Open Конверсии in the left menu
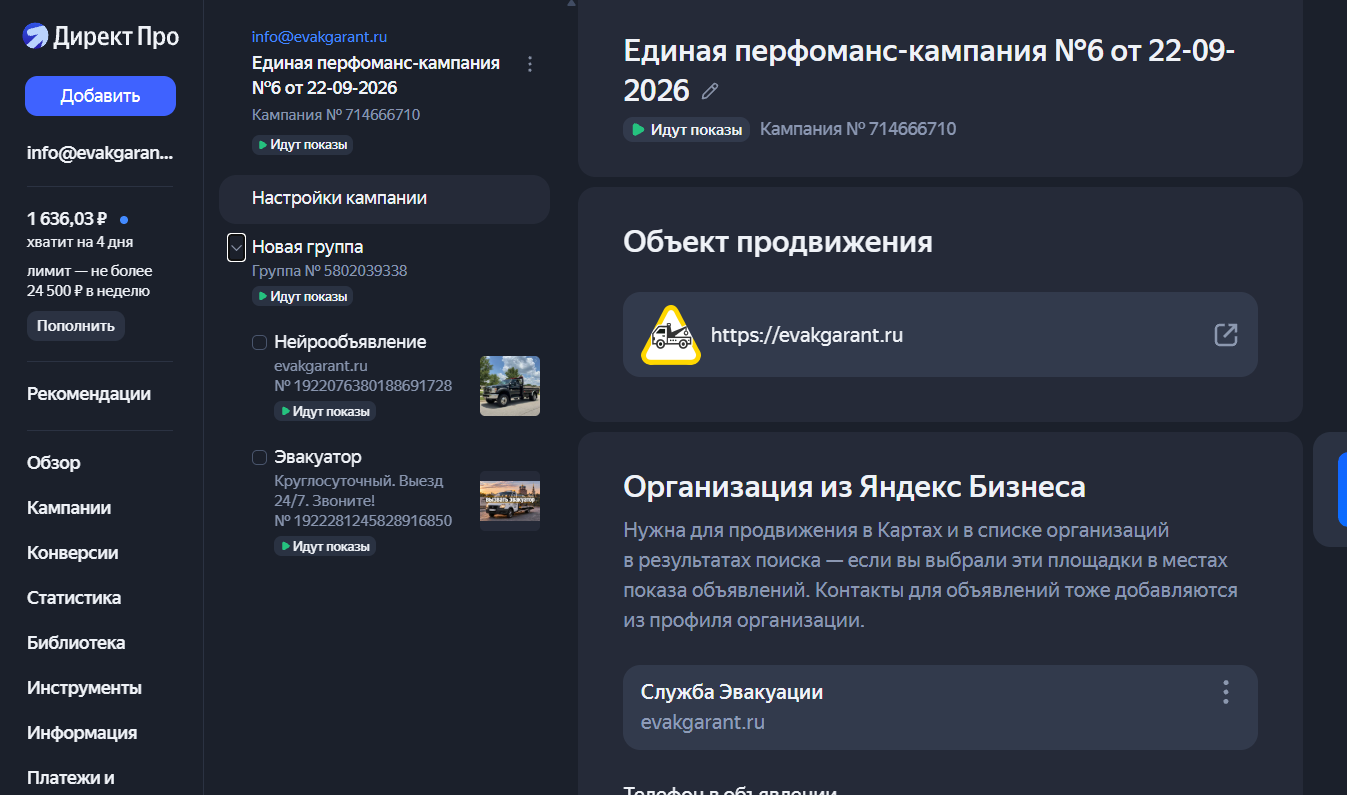The image size is (1347, 795). click(73, 553)
